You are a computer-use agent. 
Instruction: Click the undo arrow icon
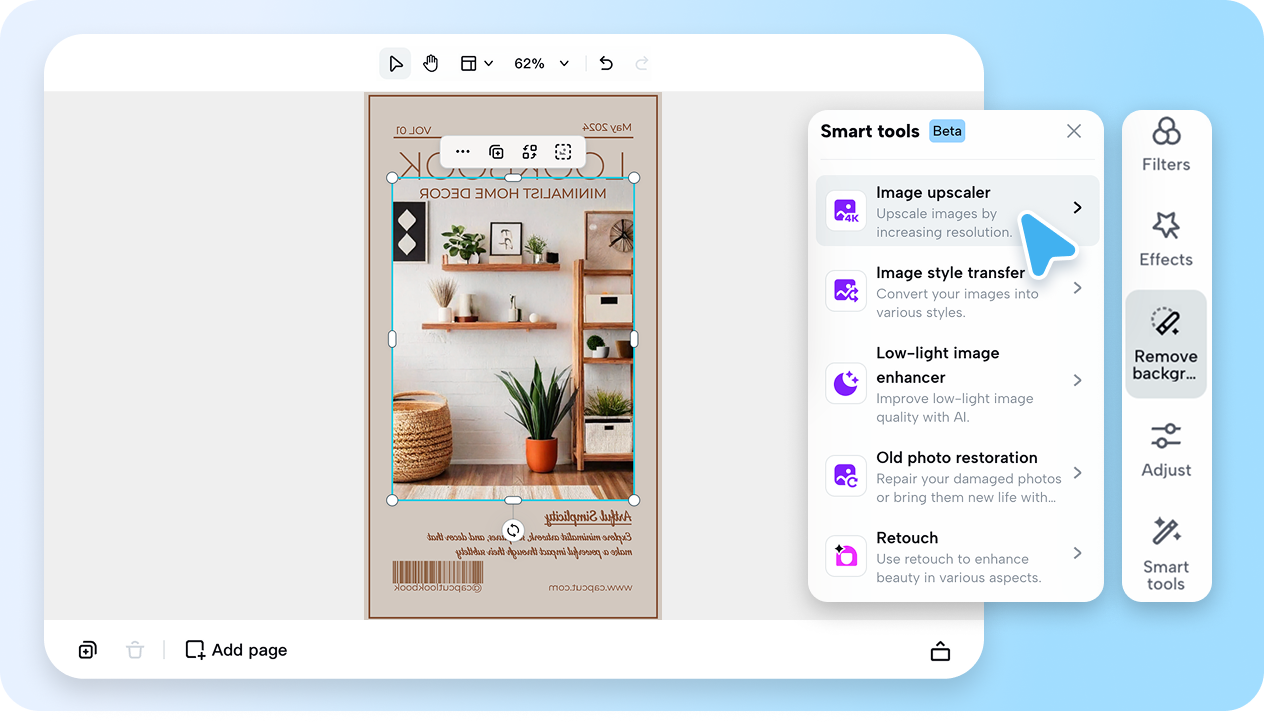point(605,62)
